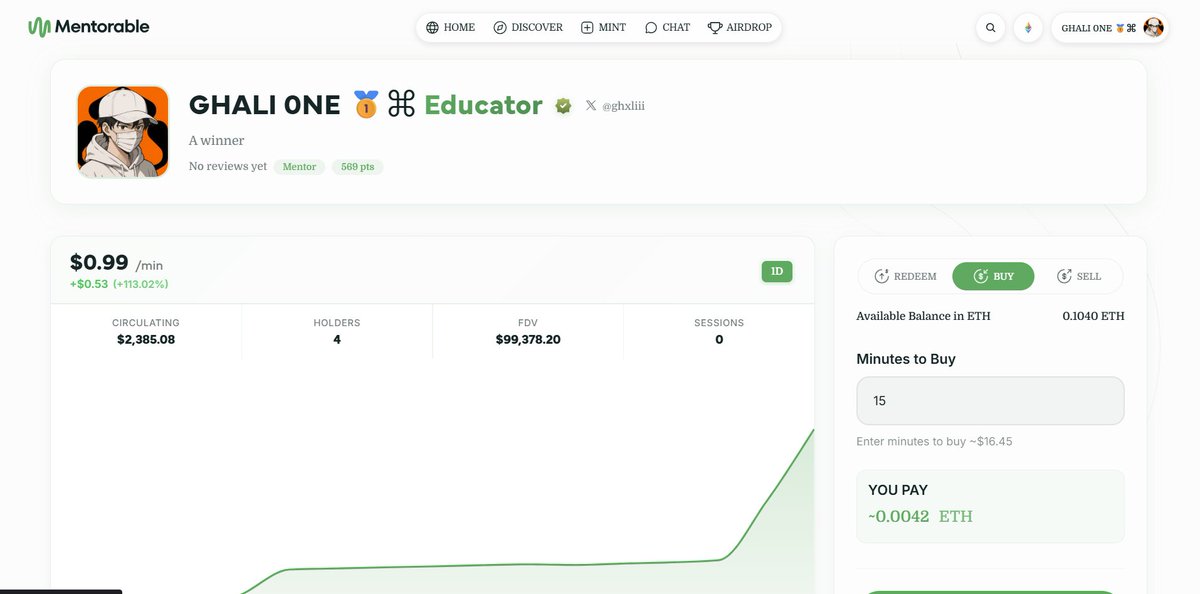Click the FDV $99,378.20 stat

click(x=528, y=331)
